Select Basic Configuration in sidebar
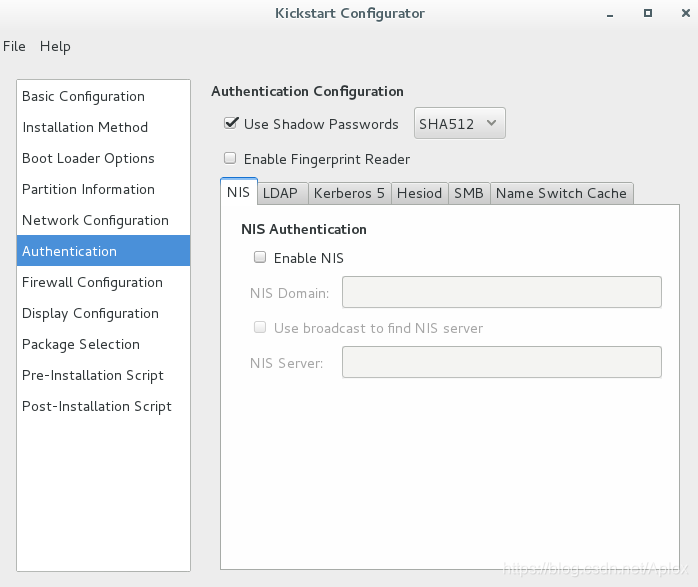 point(103,96)
